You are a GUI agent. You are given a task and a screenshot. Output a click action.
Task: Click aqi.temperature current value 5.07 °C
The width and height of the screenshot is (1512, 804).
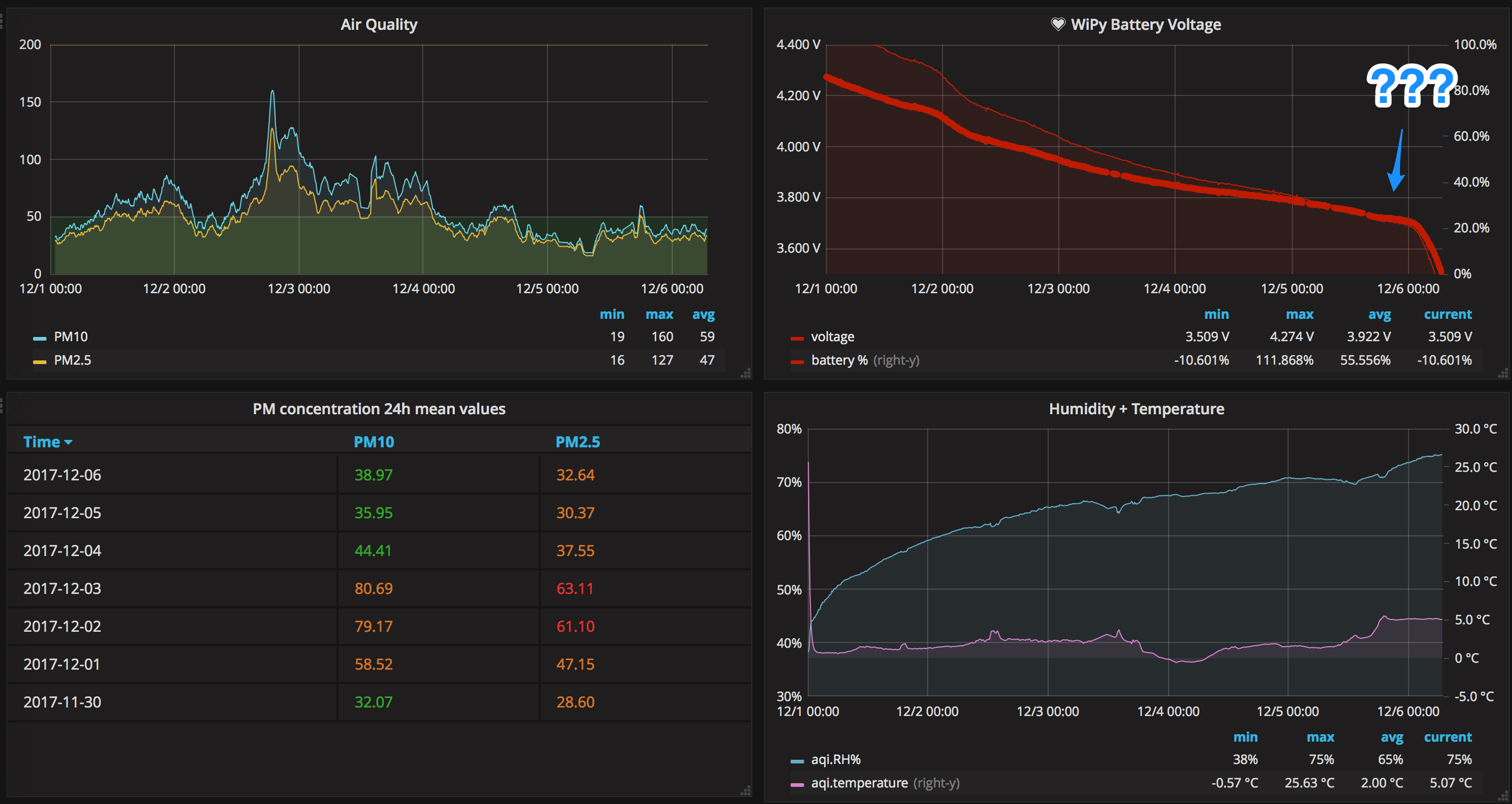point(1450,783)
